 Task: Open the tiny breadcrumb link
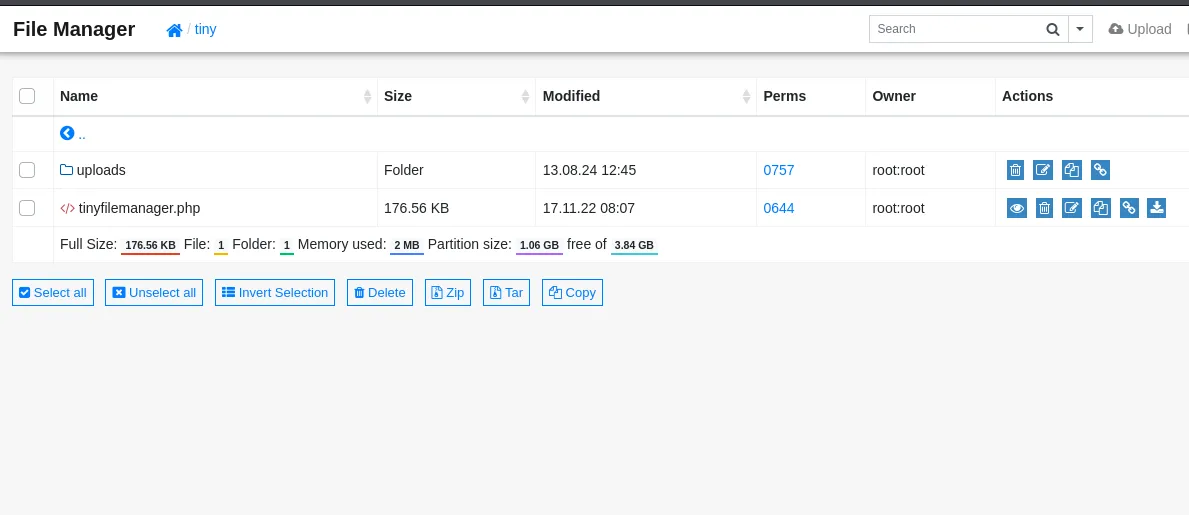coord(205,30)
